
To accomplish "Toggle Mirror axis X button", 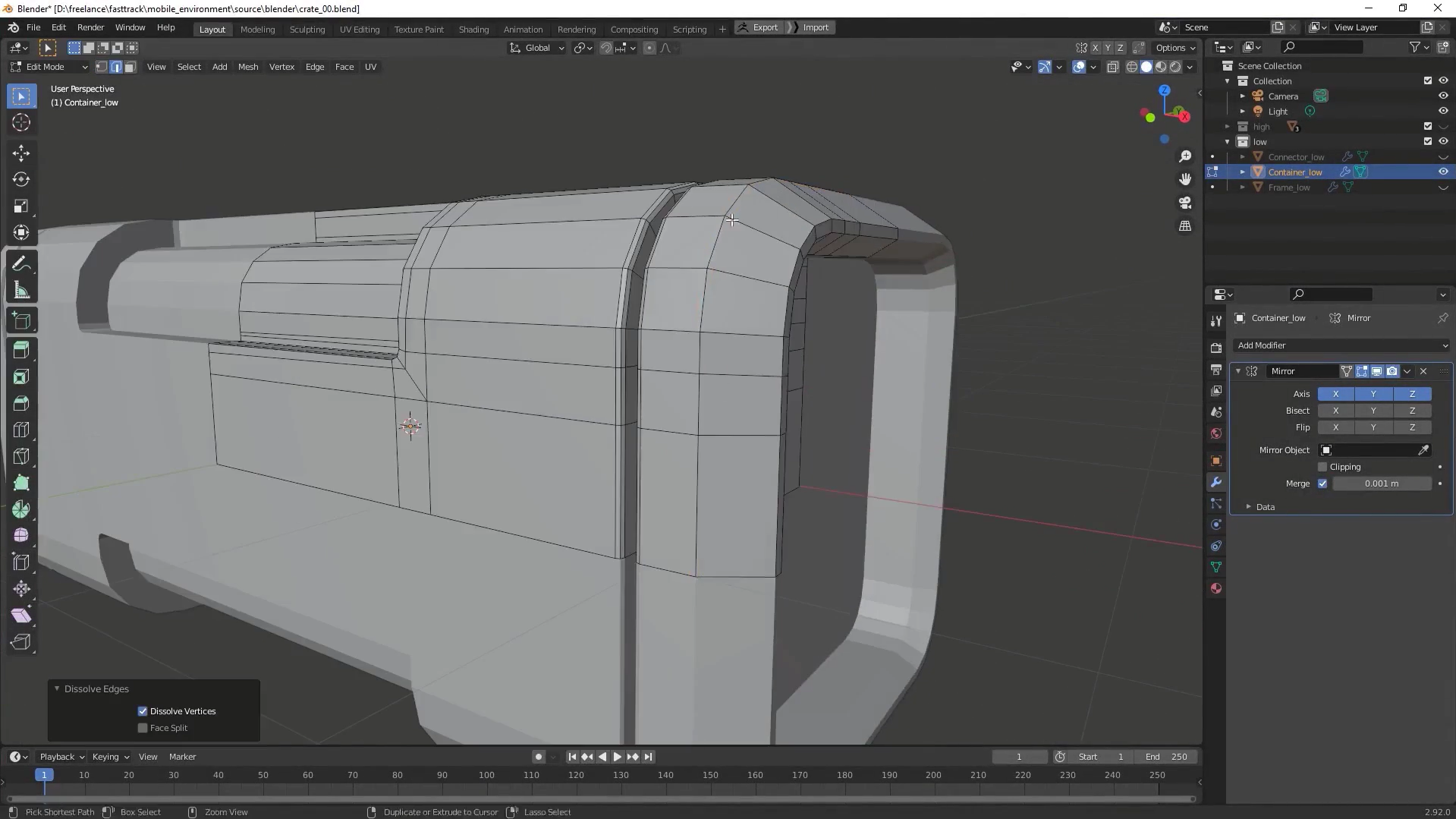I will (1335, 394).
